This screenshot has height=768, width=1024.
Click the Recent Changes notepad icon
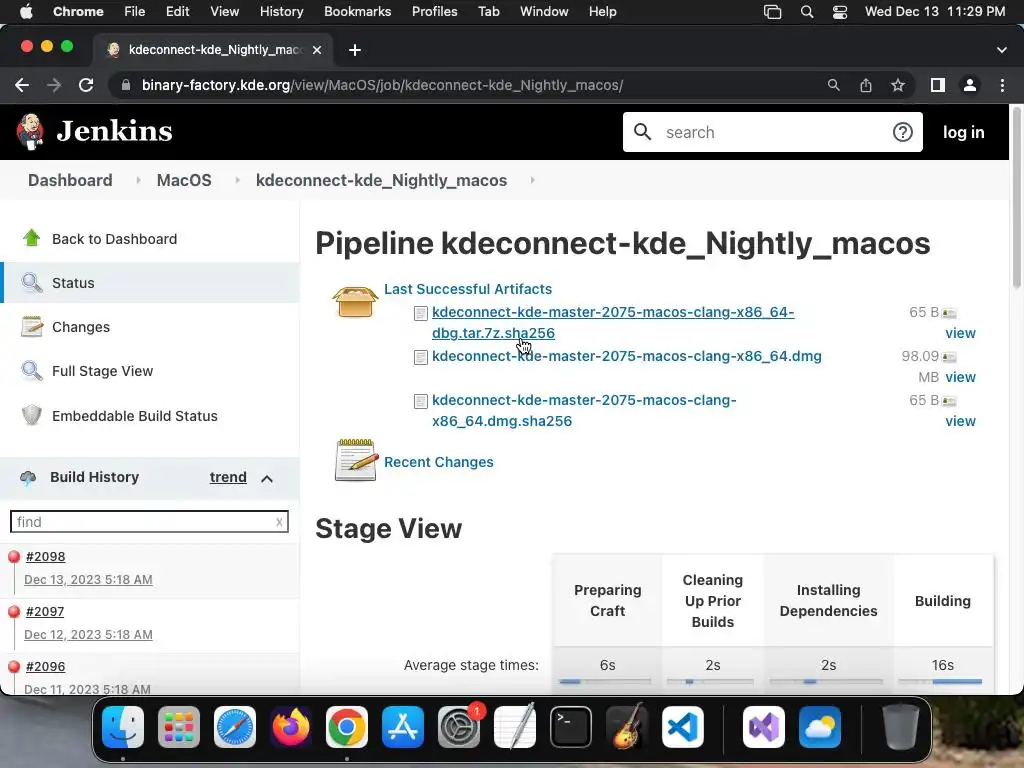pyautogui.click(x=357, y=460)
